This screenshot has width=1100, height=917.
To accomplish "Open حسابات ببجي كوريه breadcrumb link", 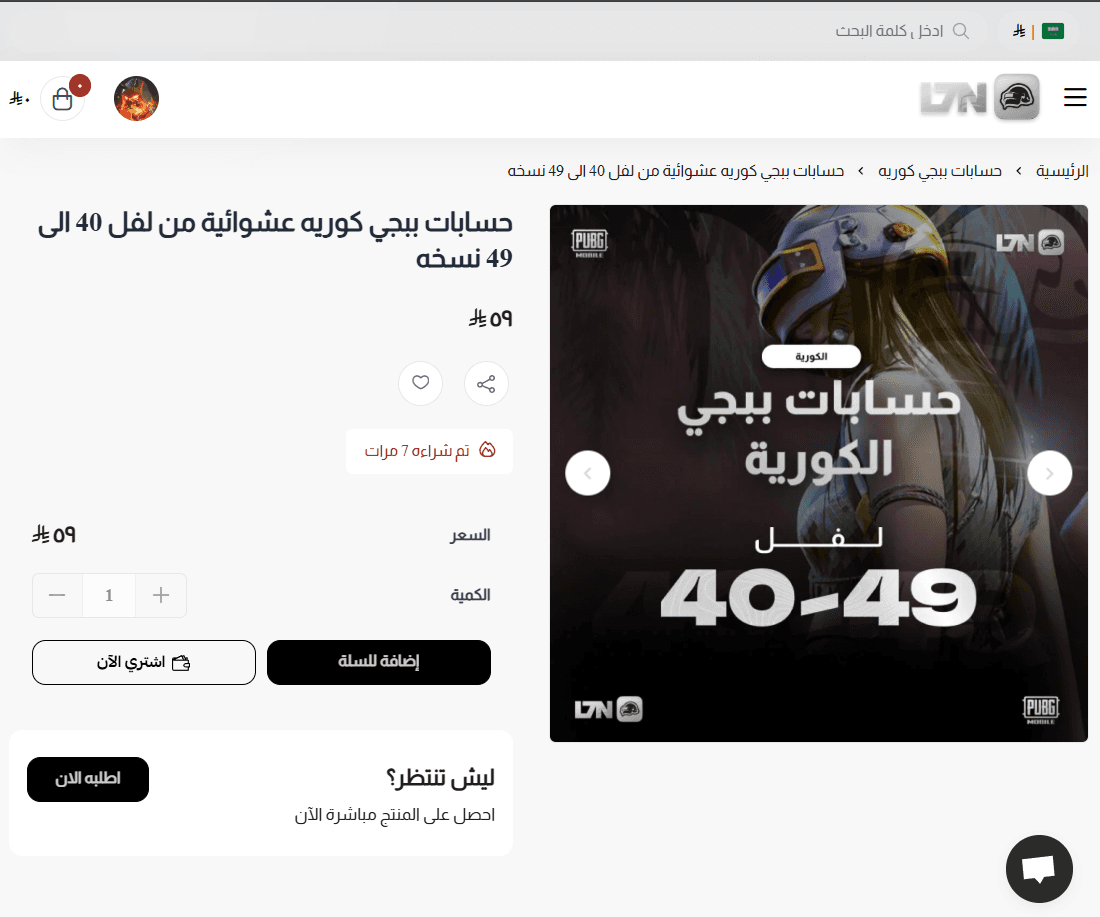I will pyautogui.click(x=939, y=170).
